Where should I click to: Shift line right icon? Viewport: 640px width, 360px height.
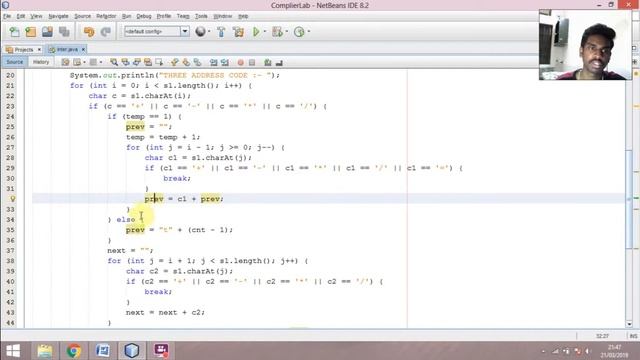(x=224, y=62)
